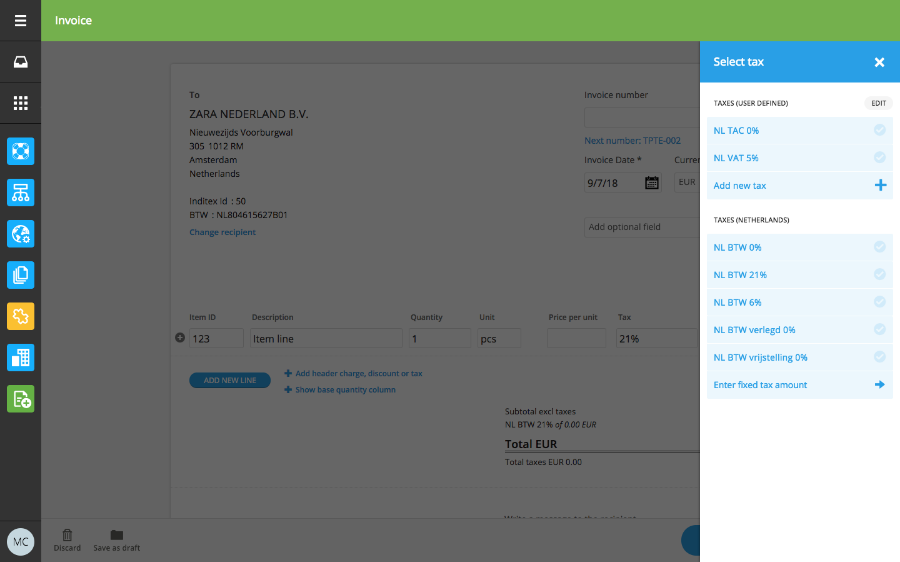Click the plus icon for Add new tax
900x562 pixels.
880,185
